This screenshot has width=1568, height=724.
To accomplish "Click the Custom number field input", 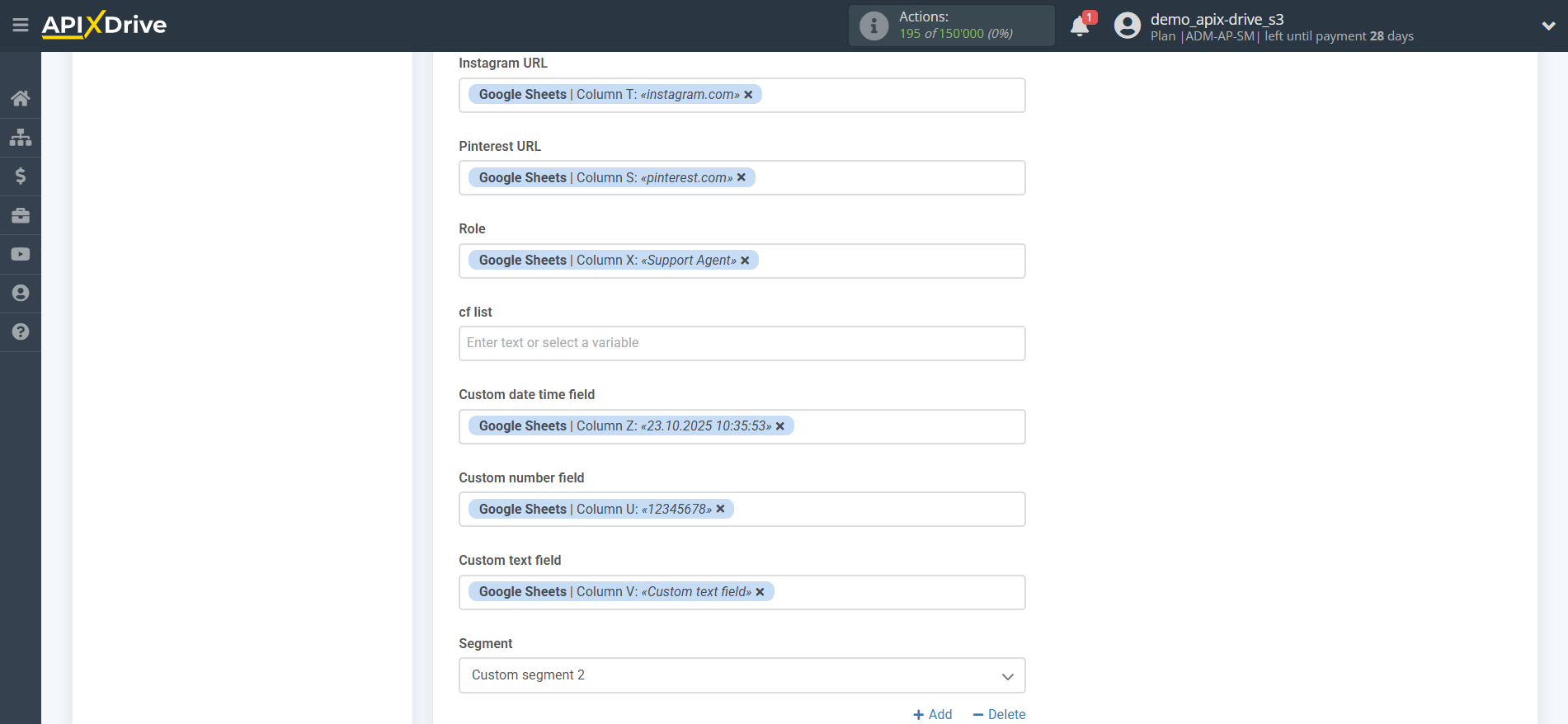I will [742, 509].
